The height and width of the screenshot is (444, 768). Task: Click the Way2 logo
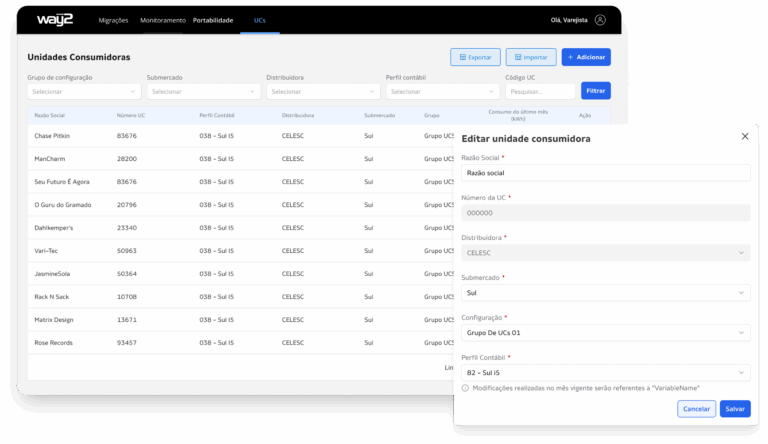[55, 19]
